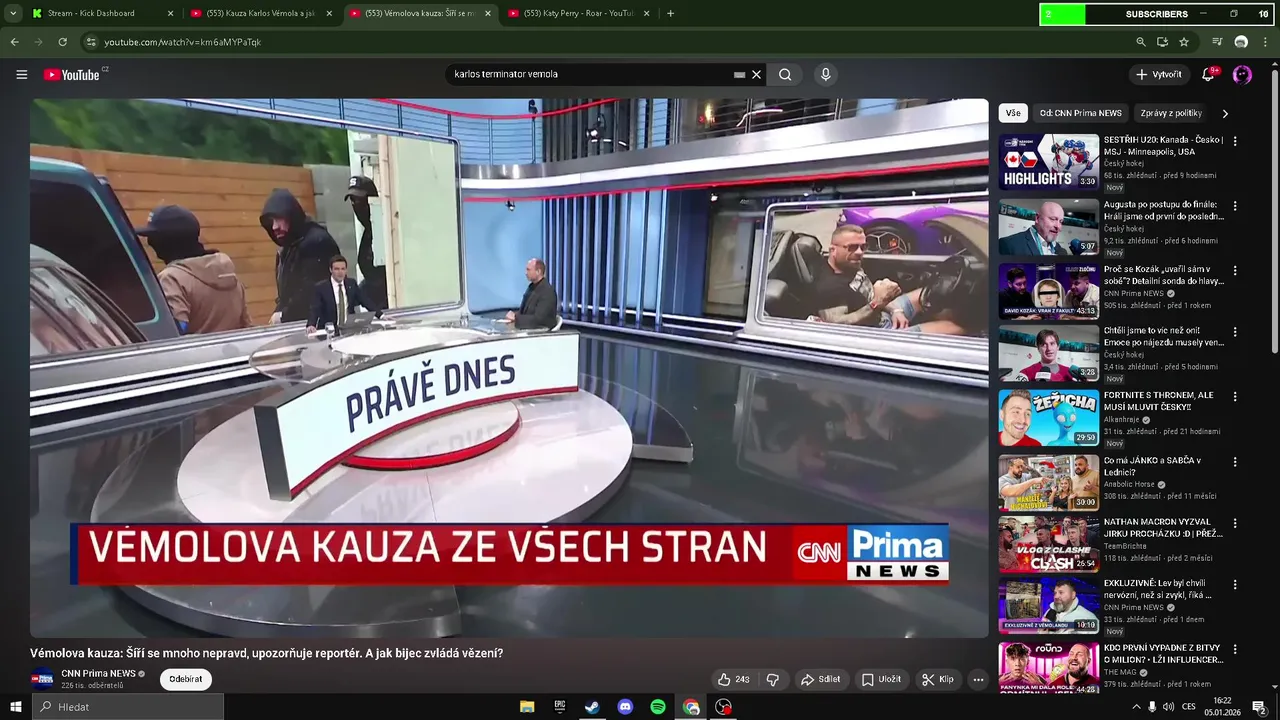Viewport: 1280px width, 720px height.
Task: Switch to the Stream - Kick Dashboard tab
Action: click(x=103, y=14)
